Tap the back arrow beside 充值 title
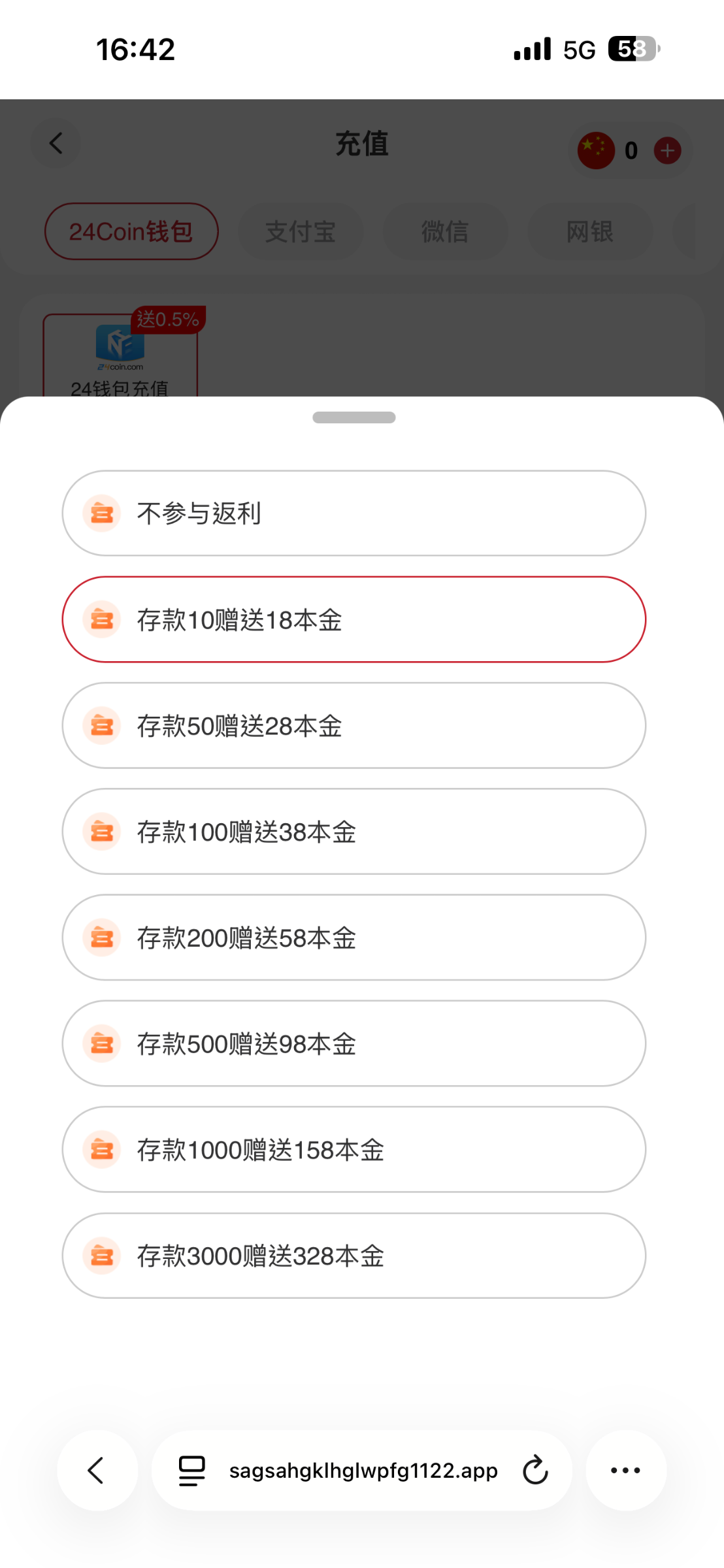The width and height of the screenshot is (724, 1568). pyautogui.click(x=56, y=143)
